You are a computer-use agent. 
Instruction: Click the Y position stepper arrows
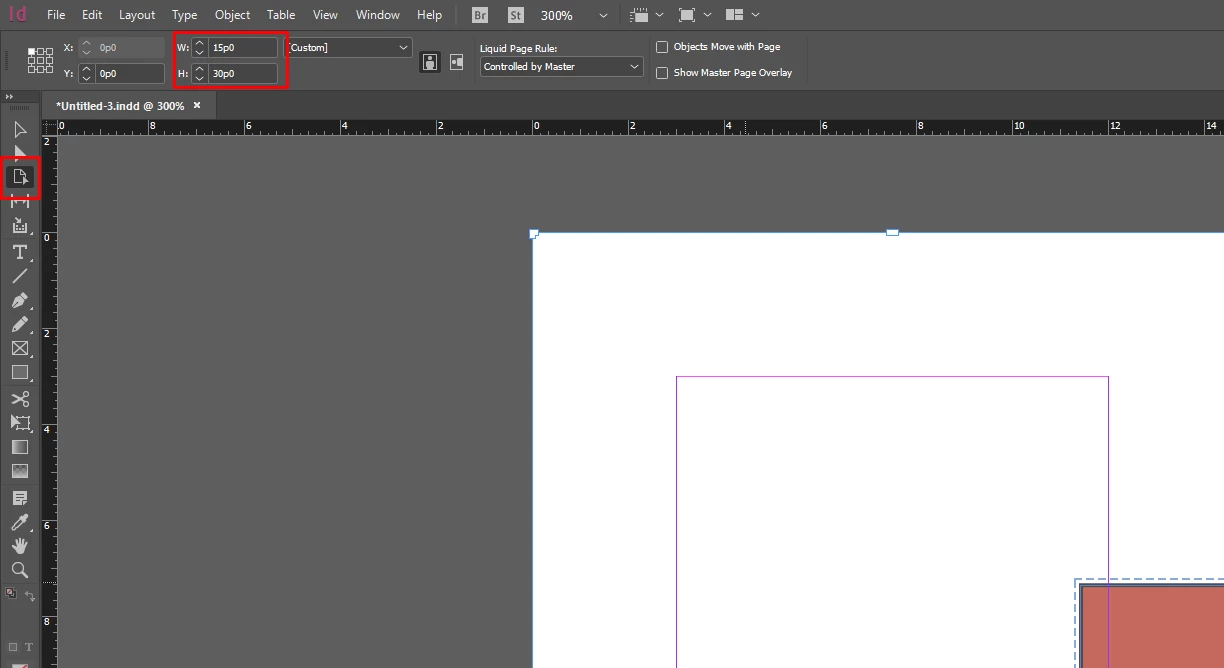click(87, 73)
